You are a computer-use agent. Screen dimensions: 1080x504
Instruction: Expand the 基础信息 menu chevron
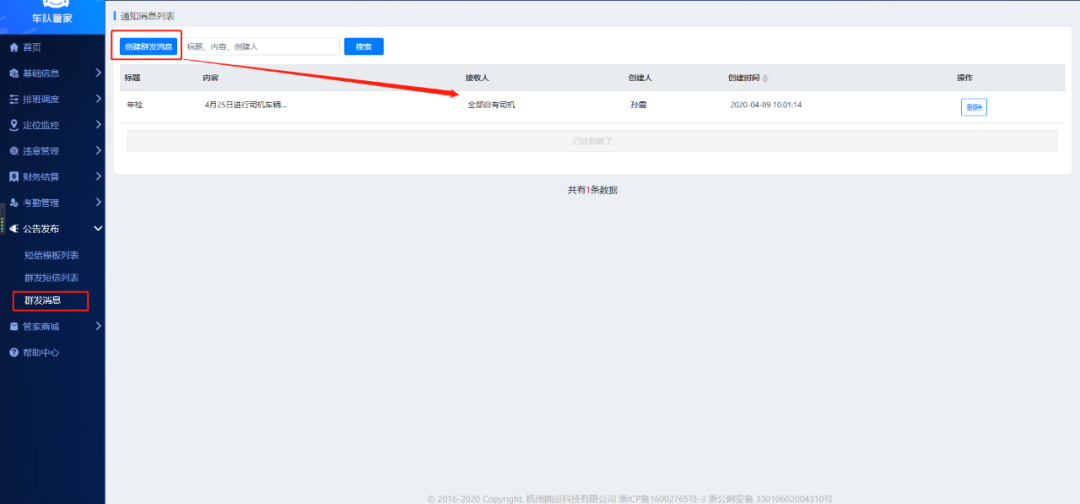click(98, 73)
